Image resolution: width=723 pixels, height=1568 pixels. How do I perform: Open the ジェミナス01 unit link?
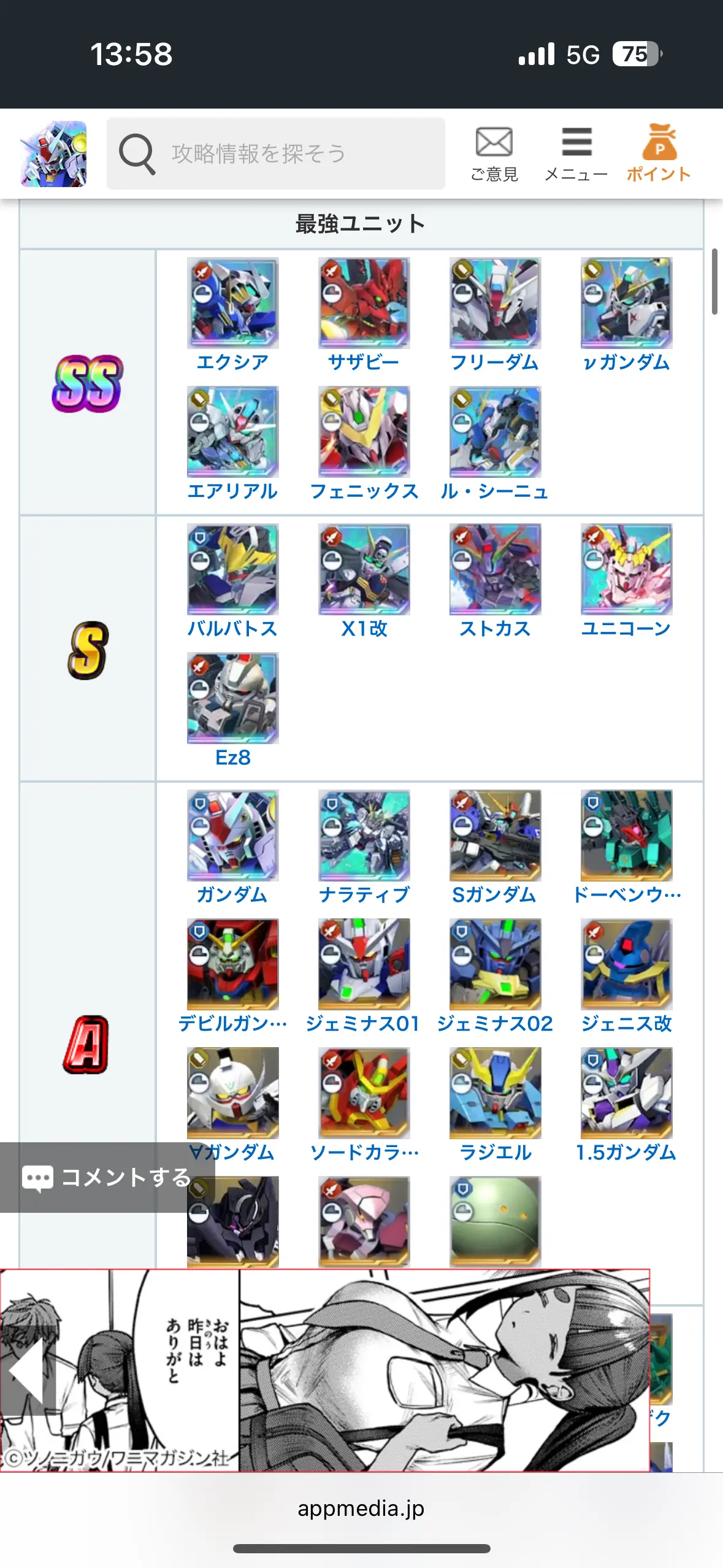pos(363,1023)
